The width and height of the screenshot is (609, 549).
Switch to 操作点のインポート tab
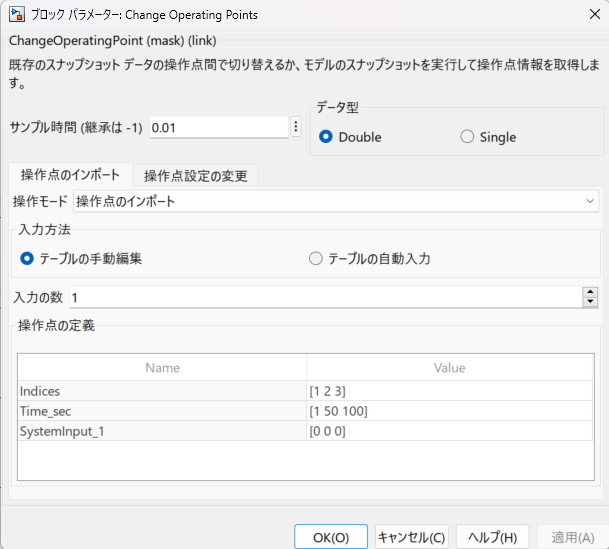70,175
